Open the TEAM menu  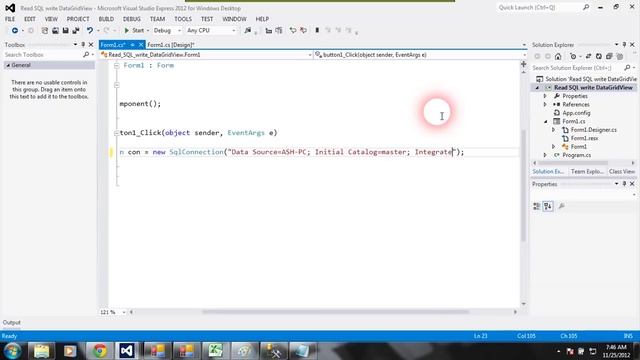(157, 19)
